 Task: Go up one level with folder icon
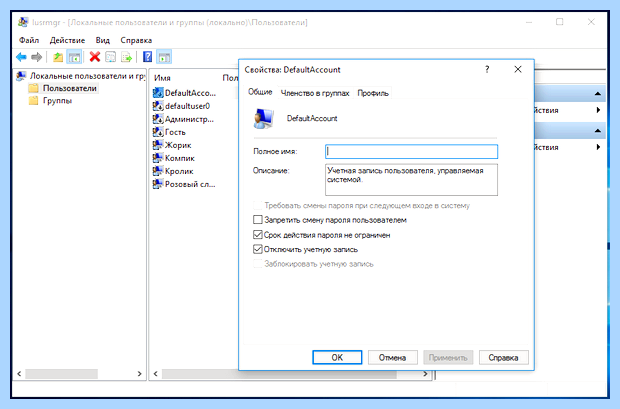click(58, 57)
